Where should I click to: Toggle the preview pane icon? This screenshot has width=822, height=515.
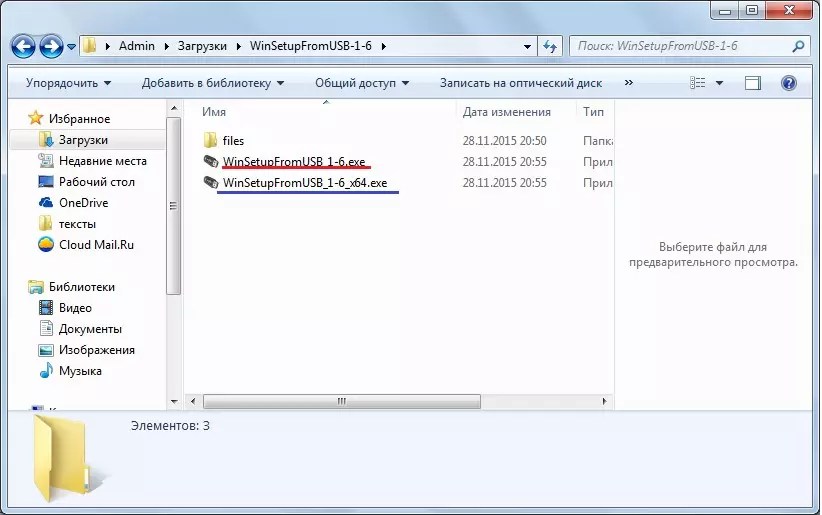coord(753,83)
